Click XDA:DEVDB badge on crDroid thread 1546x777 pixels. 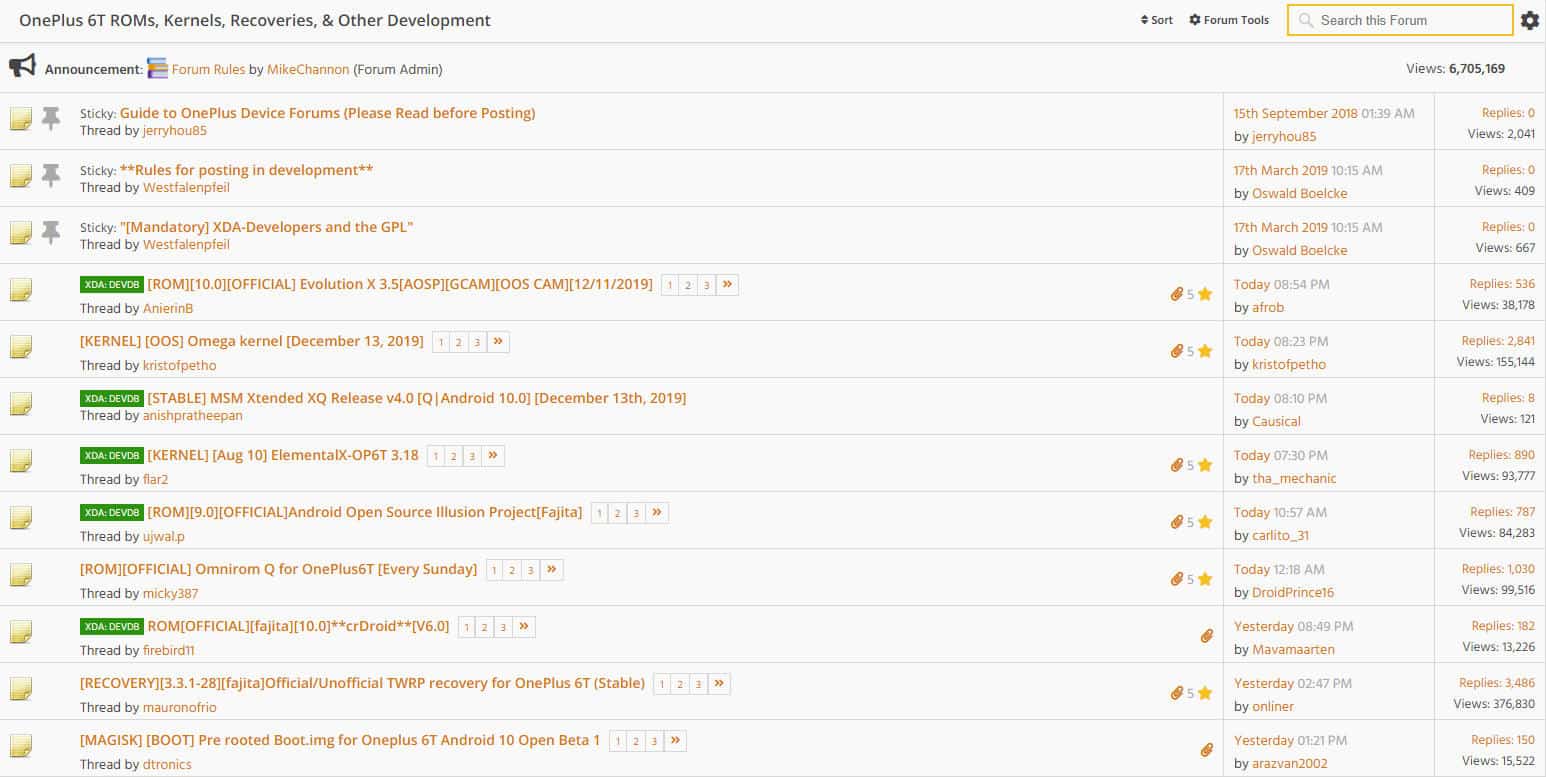point(111,626)
